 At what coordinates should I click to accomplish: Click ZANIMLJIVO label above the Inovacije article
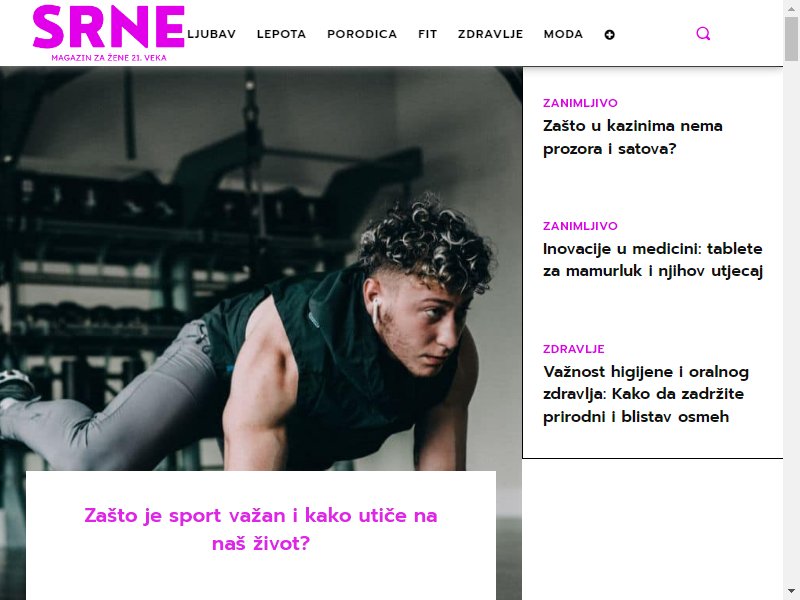coord(580,226)
